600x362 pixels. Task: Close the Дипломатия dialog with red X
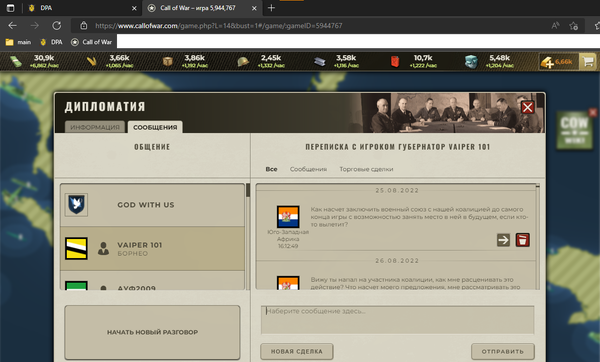pyautogui.click(x=528, y=108)
